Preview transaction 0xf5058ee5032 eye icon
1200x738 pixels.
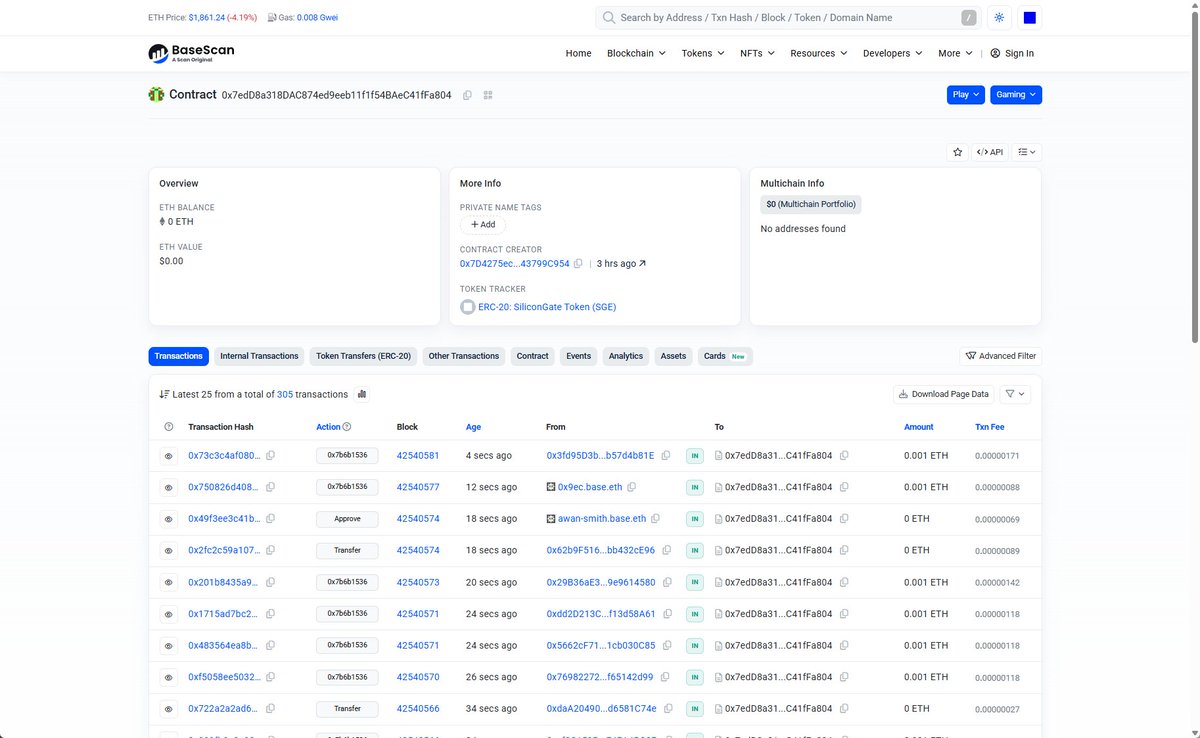[168, 677]
